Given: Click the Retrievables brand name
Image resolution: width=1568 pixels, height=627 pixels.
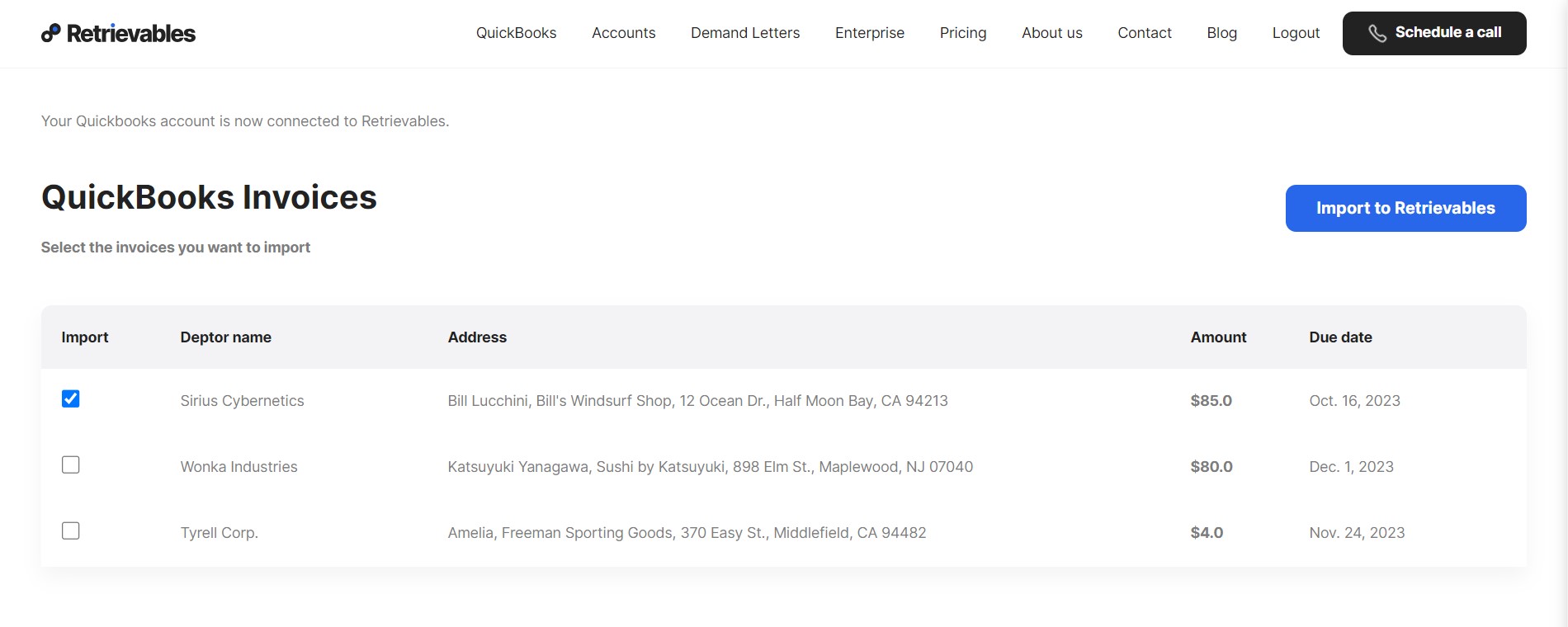Looking at the screenshot, I should [131, 33].
